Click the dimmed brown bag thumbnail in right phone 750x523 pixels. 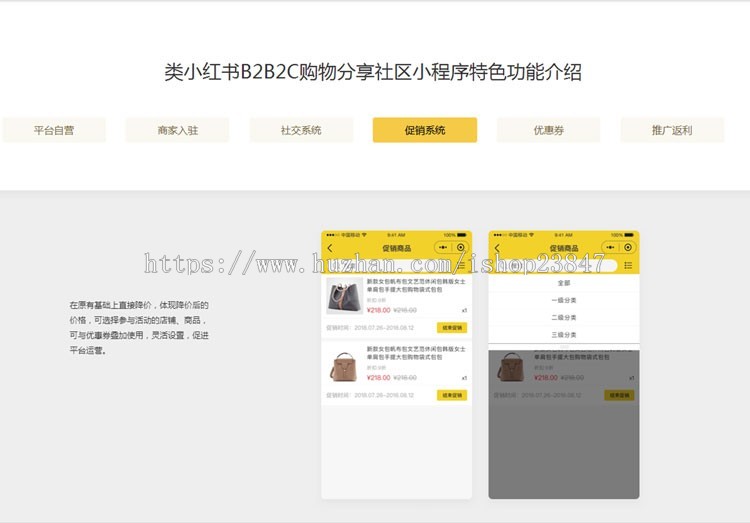point(511,367)
